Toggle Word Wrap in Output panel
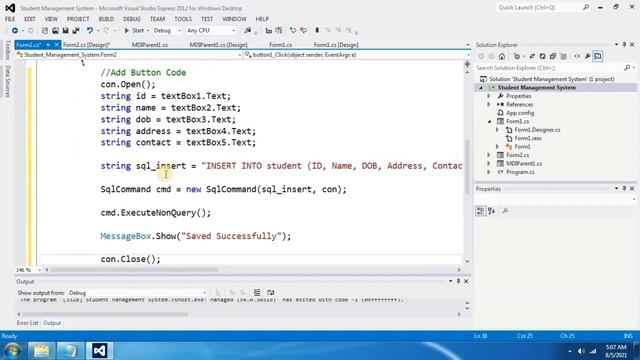This screenshot has height=360, width=640. point(270,293)
